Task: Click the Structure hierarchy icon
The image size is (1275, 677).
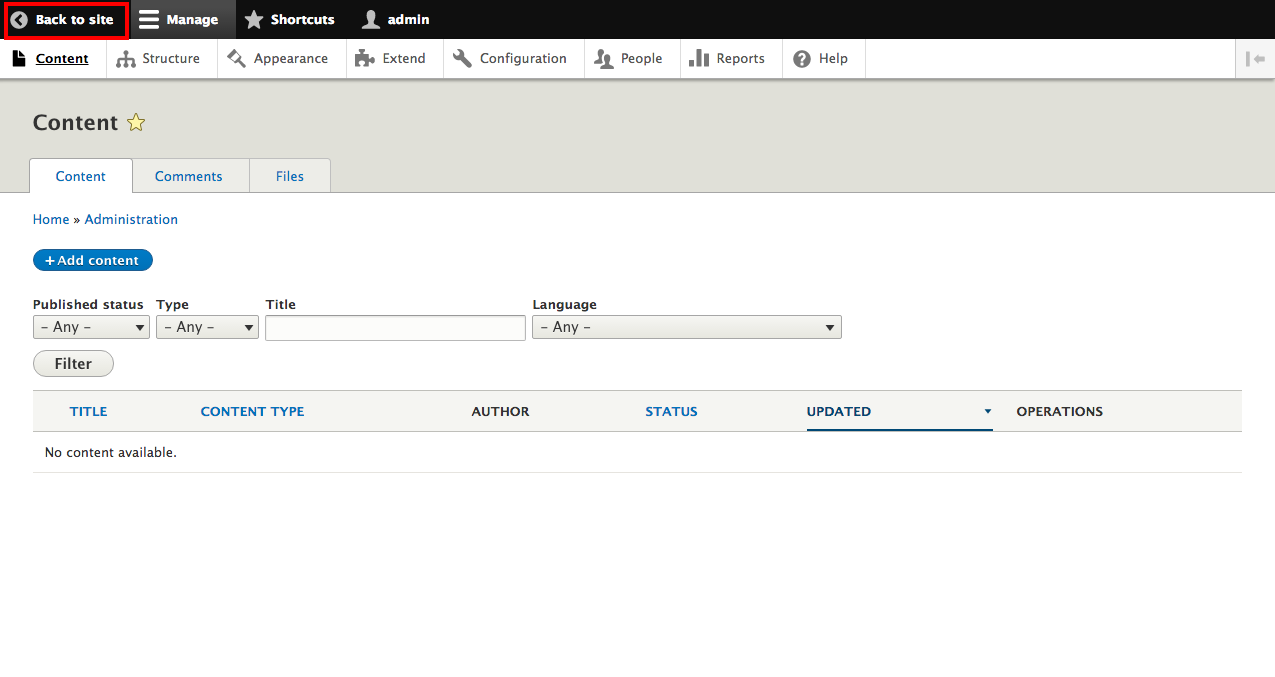Action: [x=126, y=59]
